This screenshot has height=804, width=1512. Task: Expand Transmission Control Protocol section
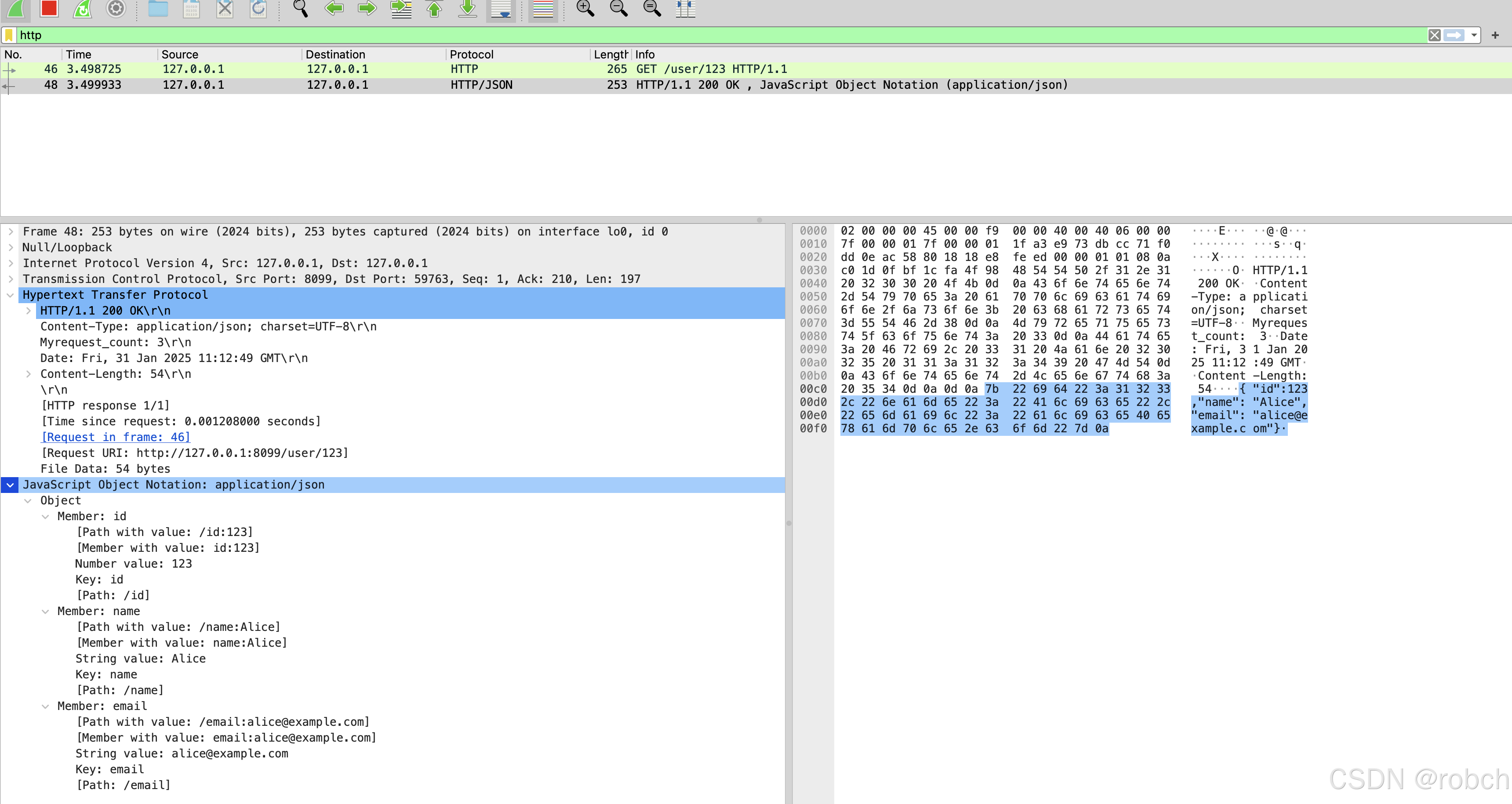[x=11, y=279]
